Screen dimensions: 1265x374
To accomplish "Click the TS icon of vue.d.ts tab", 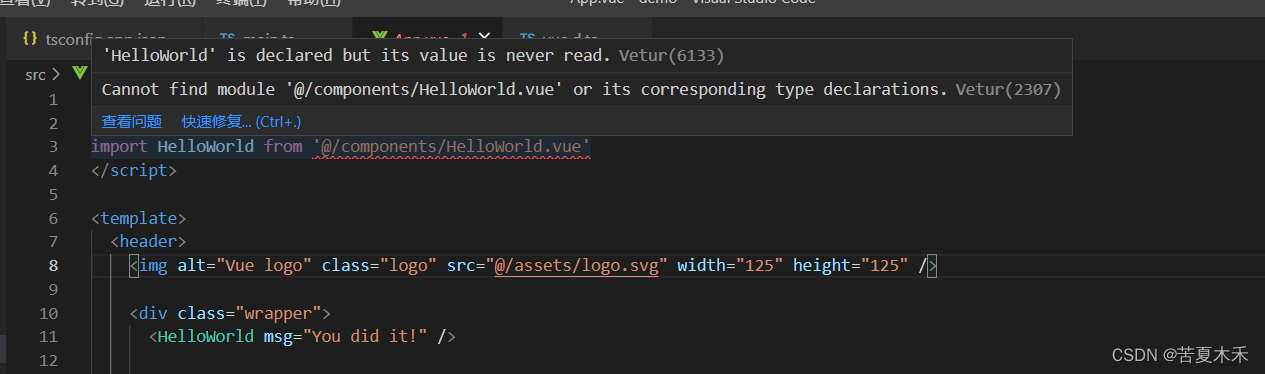I will (528, 37).
